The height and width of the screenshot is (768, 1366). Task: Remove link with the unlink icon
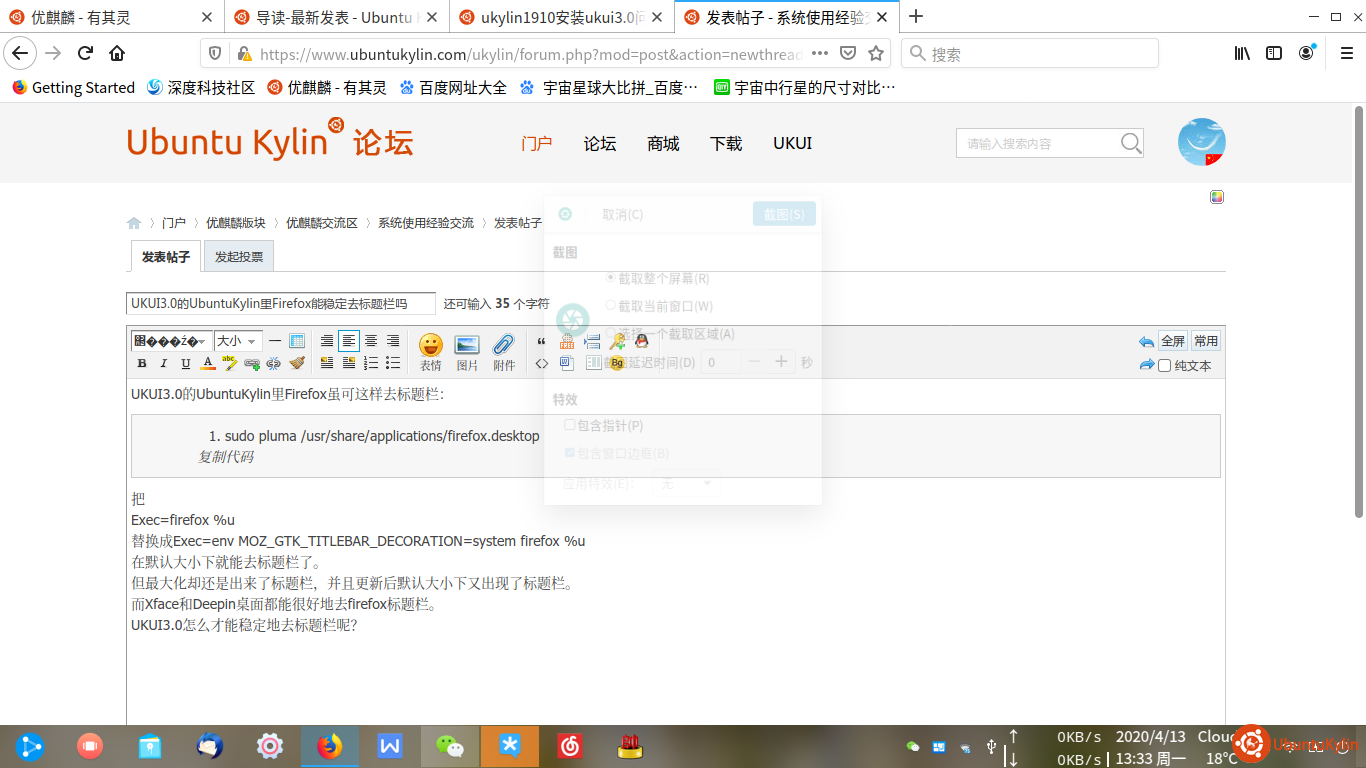(274, 364)
